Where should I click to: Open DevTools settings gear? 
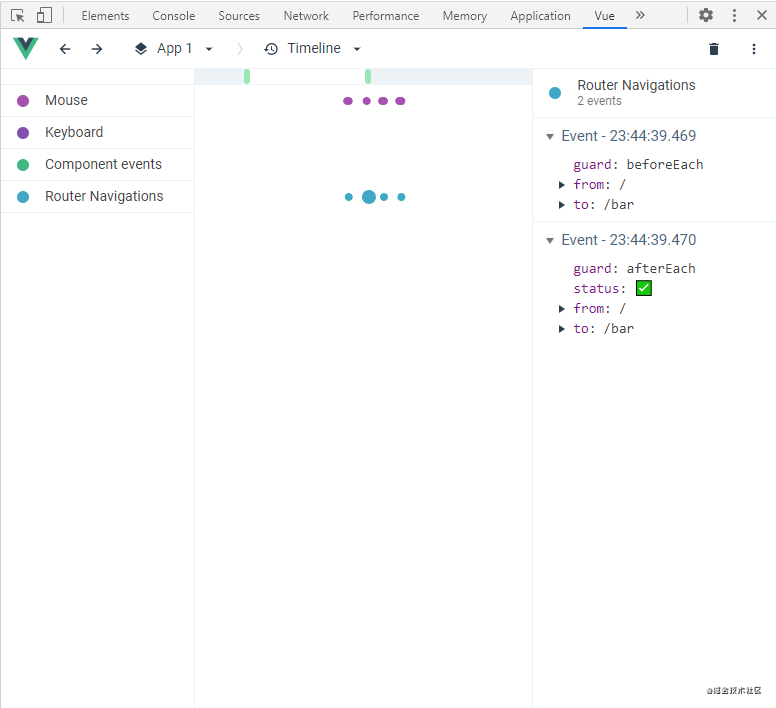point(706,15)
